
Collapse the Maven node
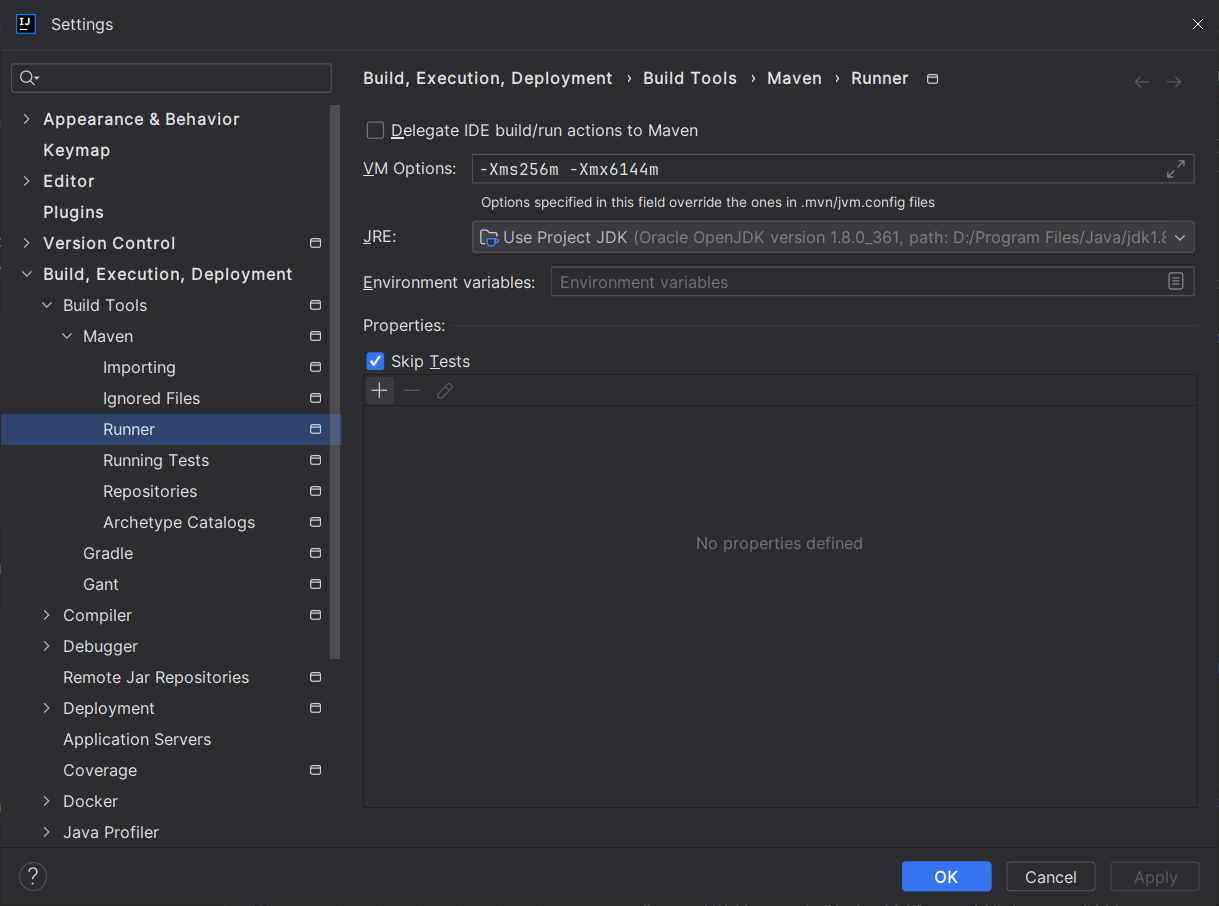click(67, 336)
